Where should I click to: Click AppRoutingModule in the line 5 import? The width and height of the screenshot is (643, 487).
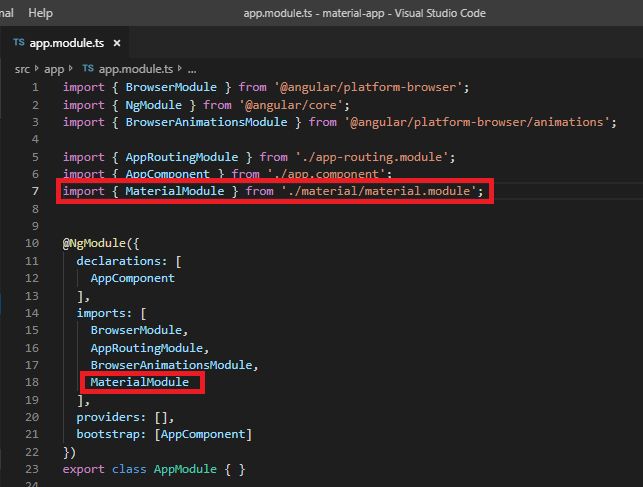coord(182,157)
